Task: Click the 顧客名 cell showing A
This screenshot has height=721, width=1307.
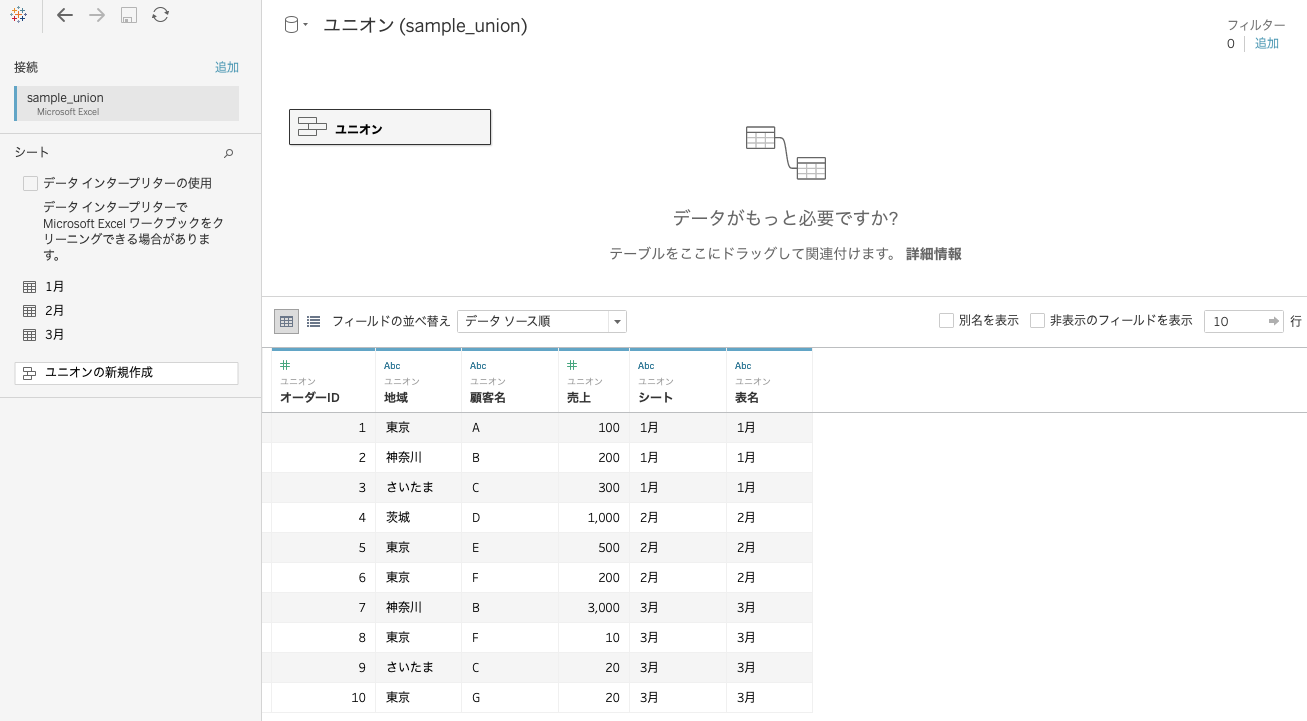Action: pos(510,428)
